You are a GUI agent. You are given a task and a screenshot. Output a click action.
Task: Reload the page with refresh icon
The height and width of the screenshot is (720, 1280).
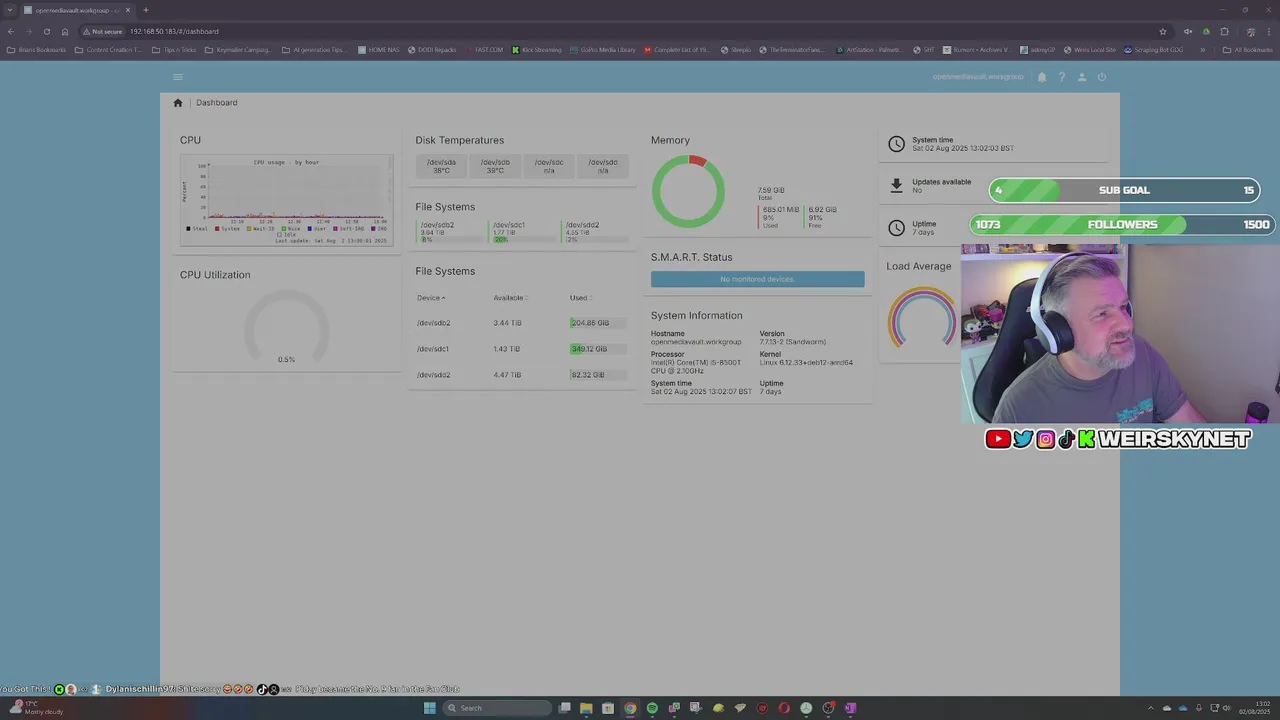pos(46,31)
